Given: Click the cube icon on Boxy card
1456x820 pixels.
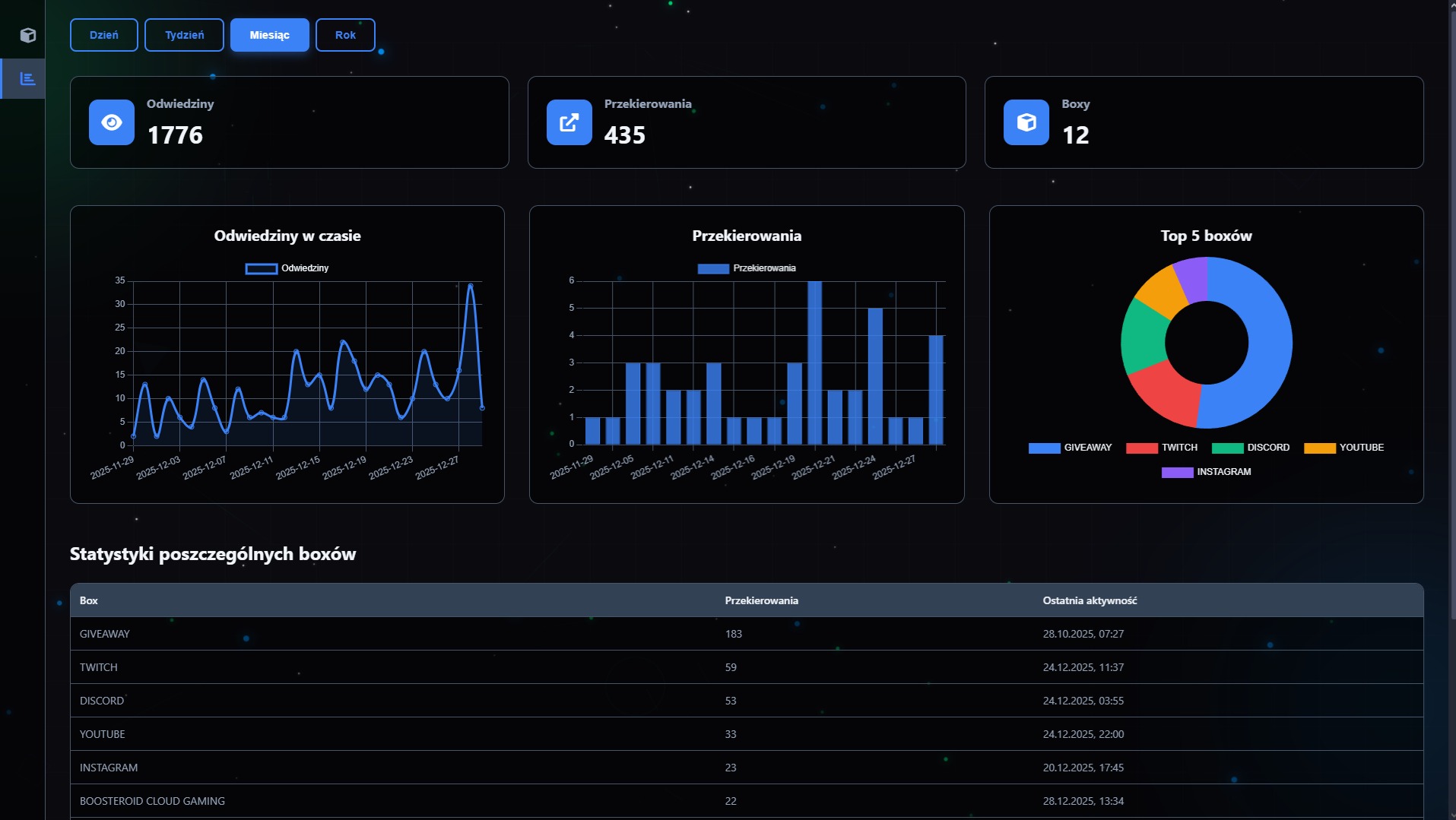Looking at the screenshot, I should [x=1026, y=122].
